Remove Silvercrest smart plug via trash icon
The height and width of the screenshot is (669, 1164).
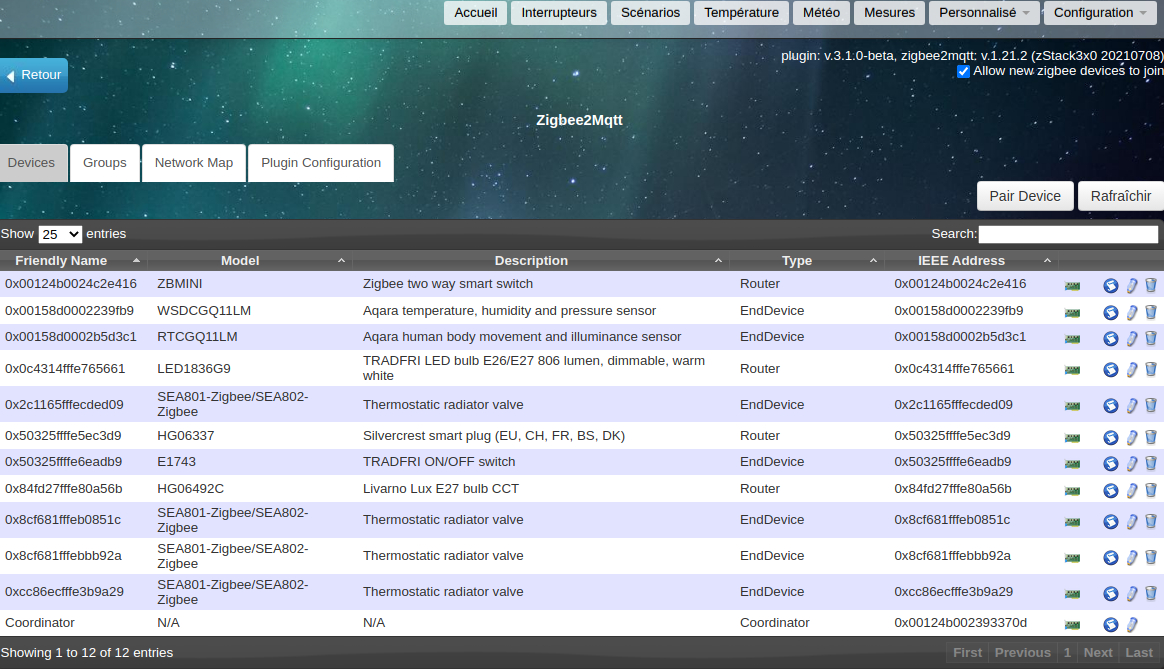pos(1150,437)
